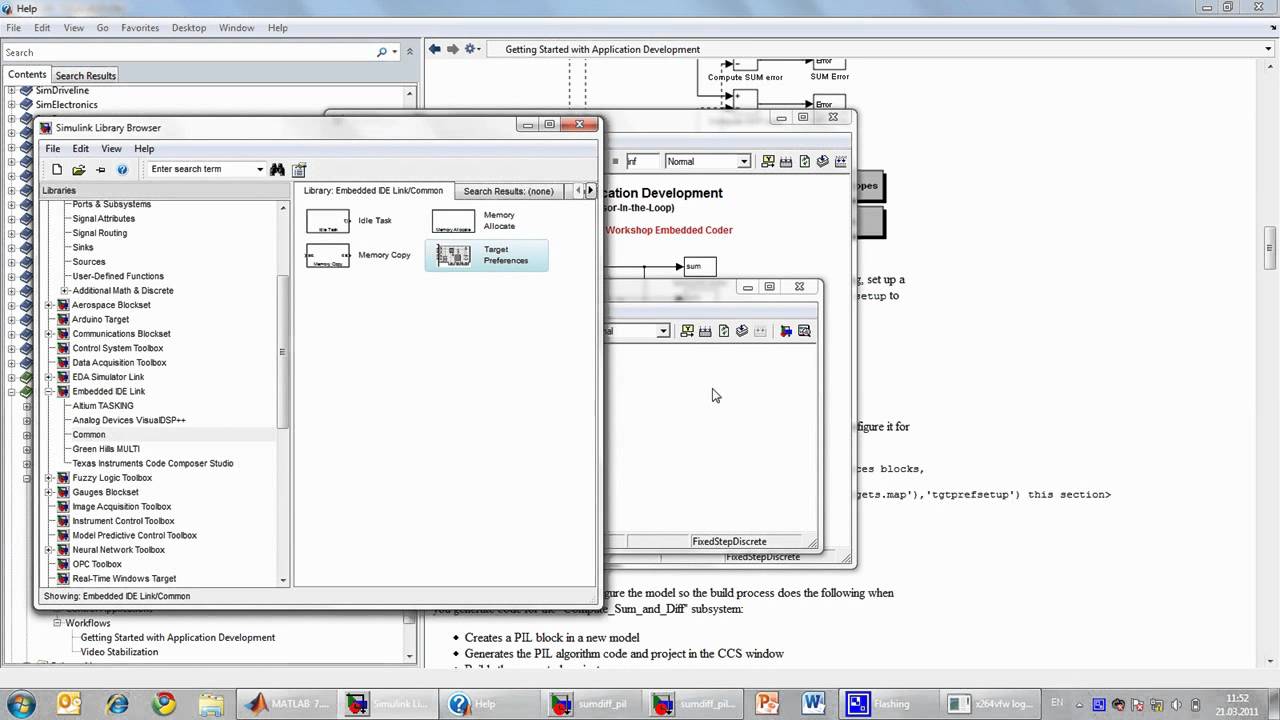
Task: Toggle the stay-on-top pin icon in Library Browser
Action: 101,170
